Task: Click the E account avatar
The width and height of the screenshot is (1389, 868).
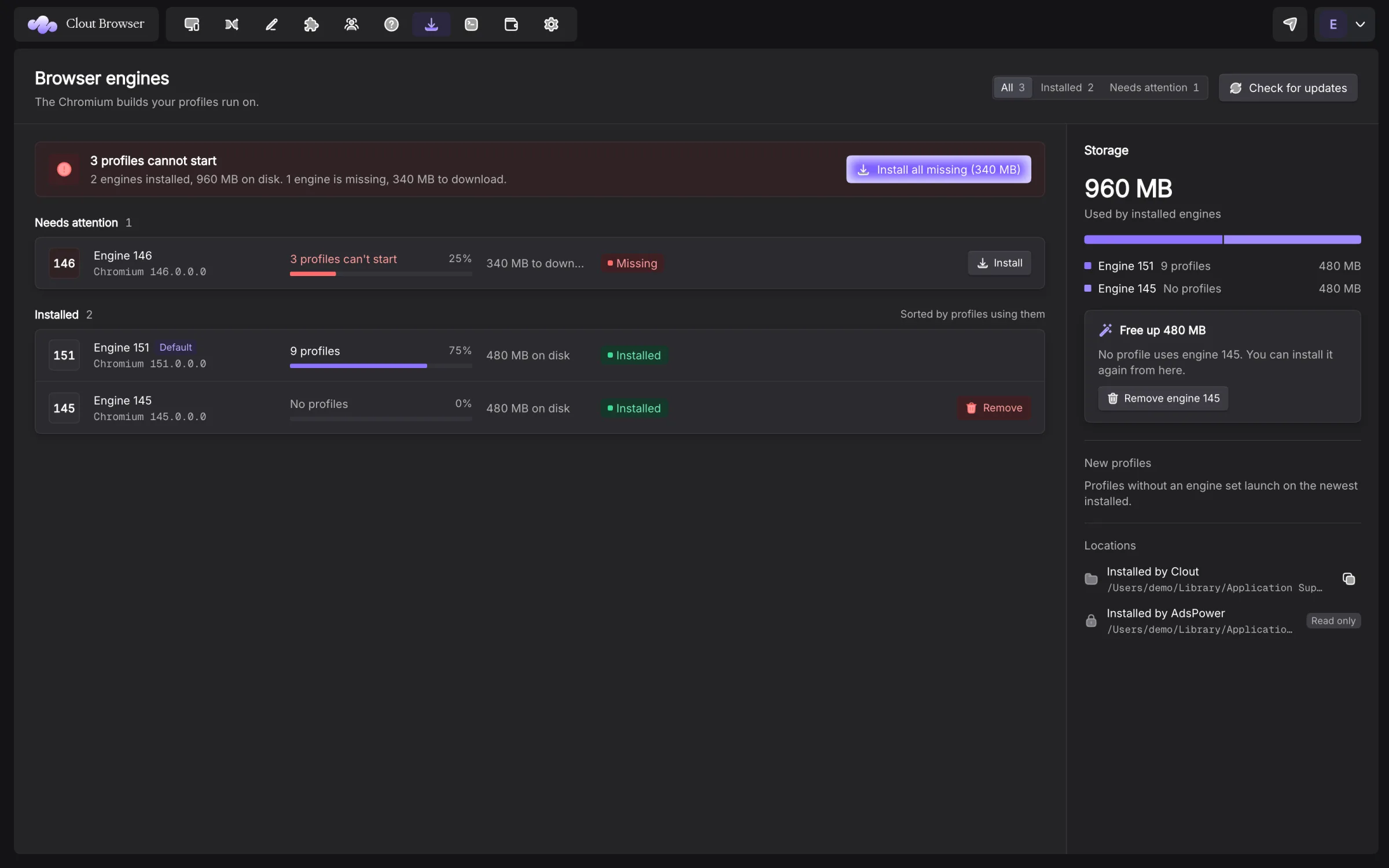Action: pyautogui.click(x=1333, y=24)
